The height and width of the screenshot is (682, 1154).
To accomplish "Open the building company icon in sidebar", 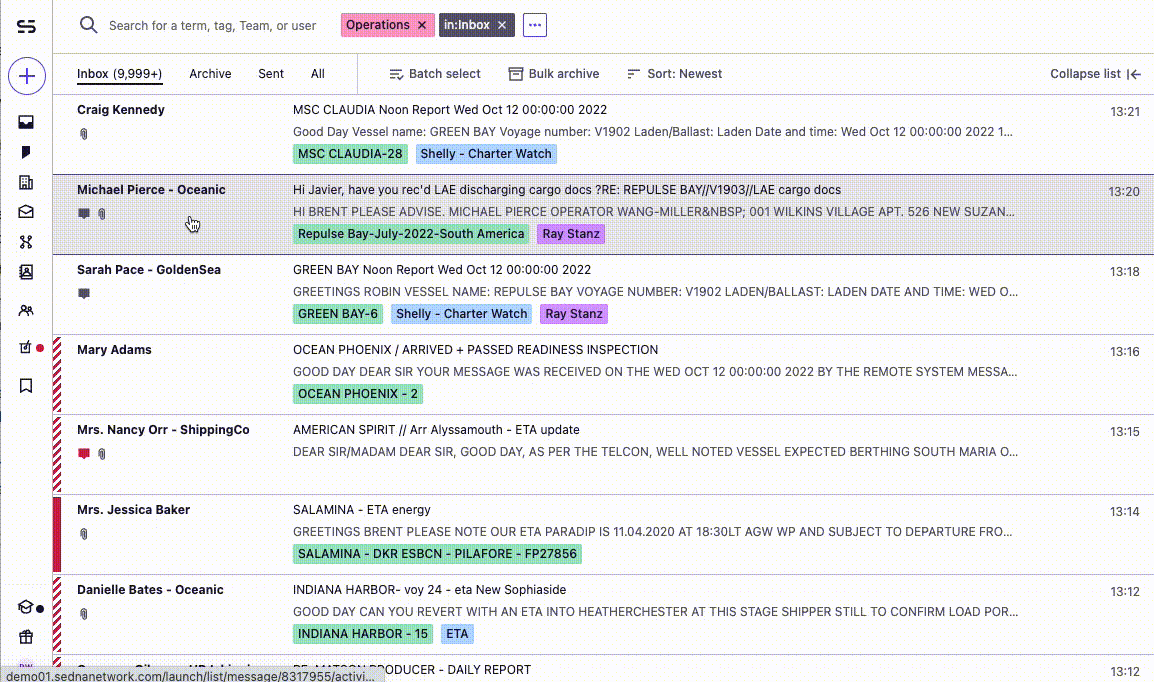I will tap(26, 182).
